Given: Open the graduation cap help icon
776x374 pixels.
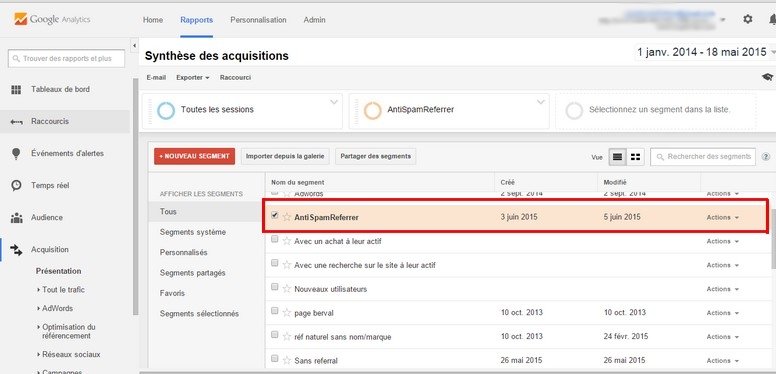Looking at the screenshot, I should tap(767, 77).
